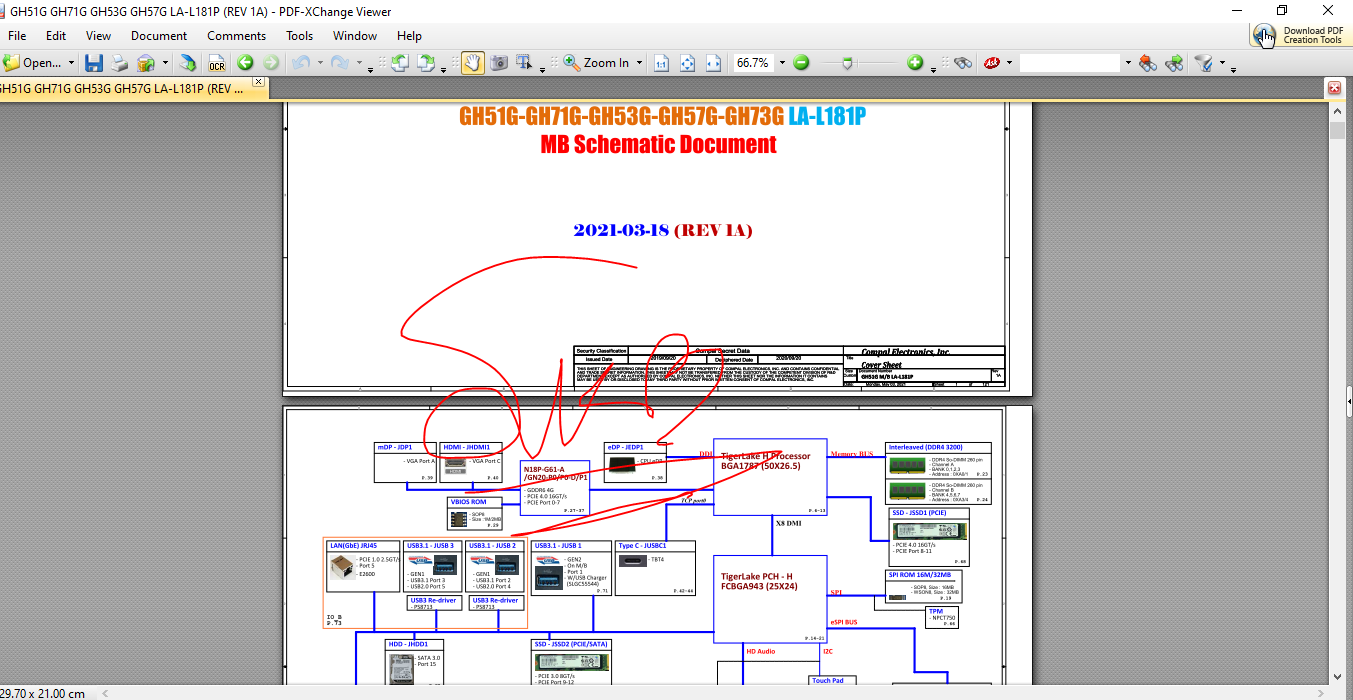Open the Help menu
This screenshot has width=1353, height=700.
[409, 35]
